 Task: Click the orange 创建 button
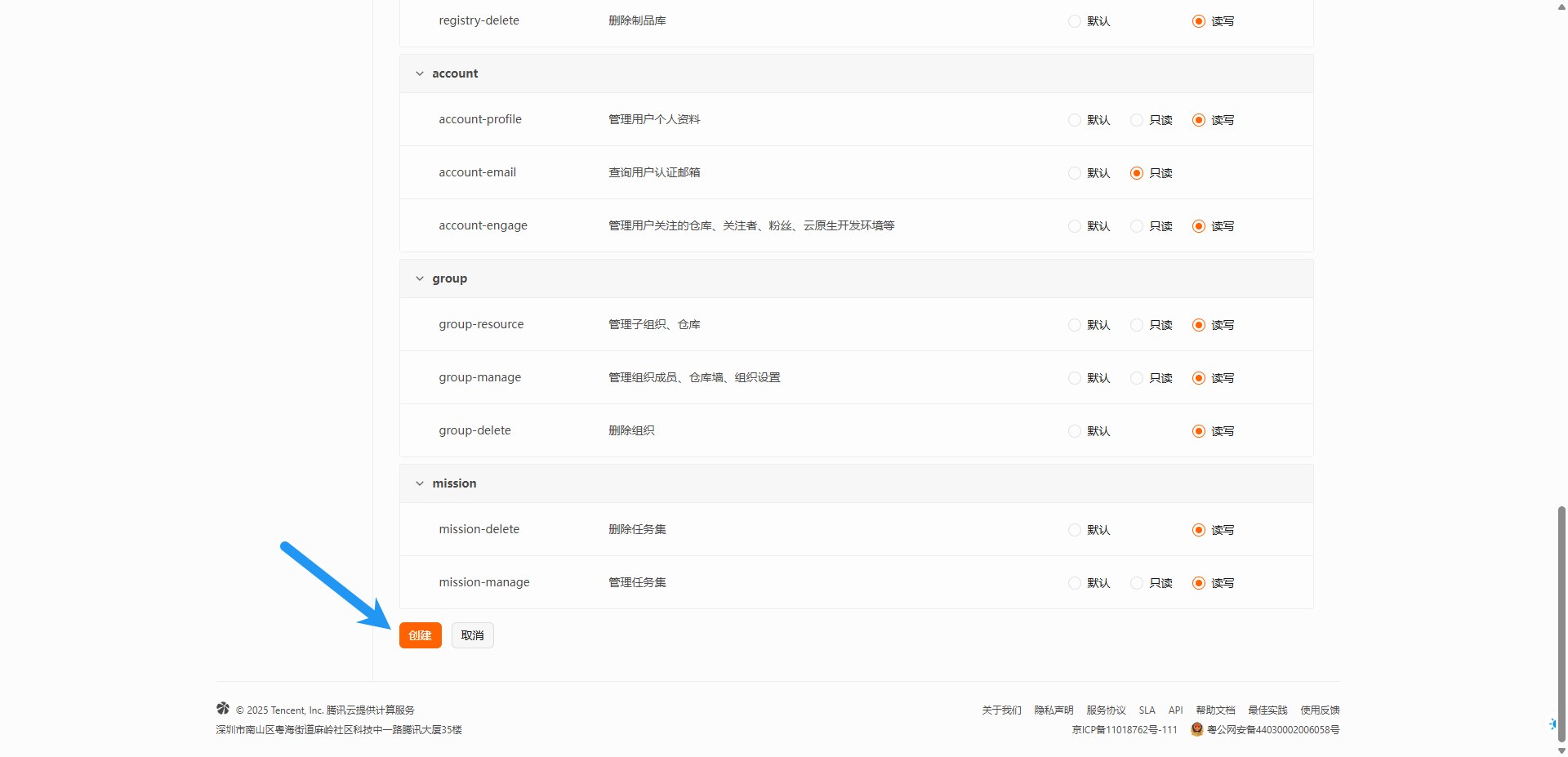[x=420, y=635]
